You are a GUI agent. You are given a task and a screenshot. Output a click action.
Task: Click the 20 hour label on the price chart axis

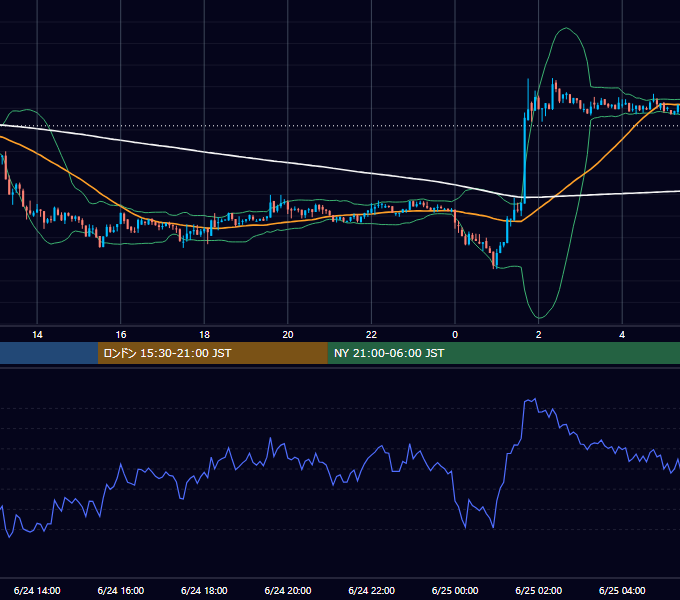[x=288, y=335]
